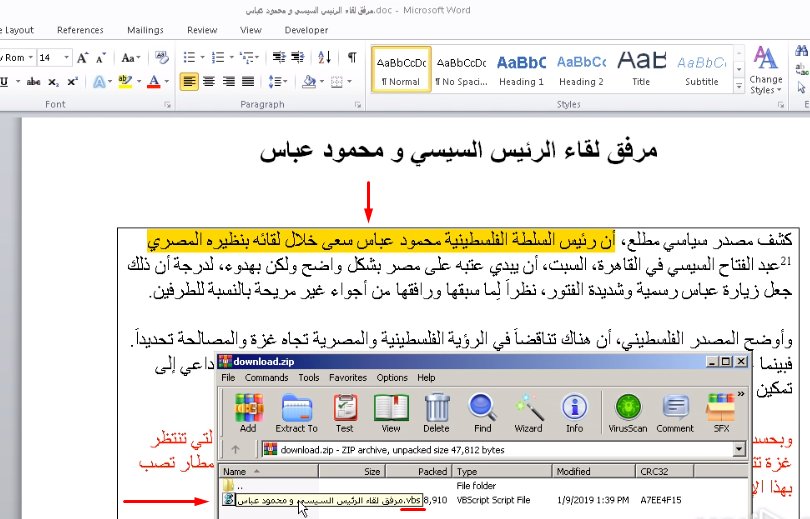
Task: Apply the Heading 1 style
Action: (521, 70)
